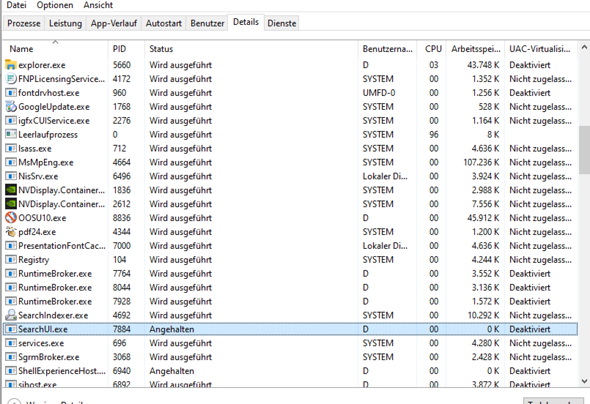Open the Datei menu
The height and width of the screenshot is (404, 590).
(16, 5)
